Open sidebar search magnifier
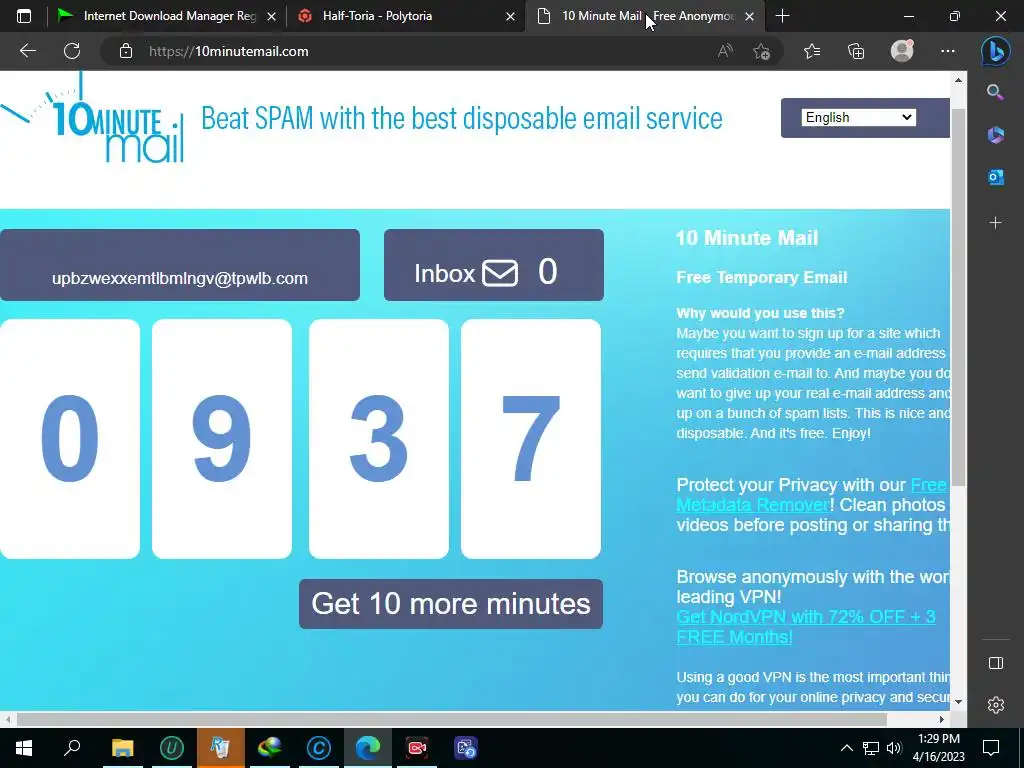1024x768 pixels. 995,92
